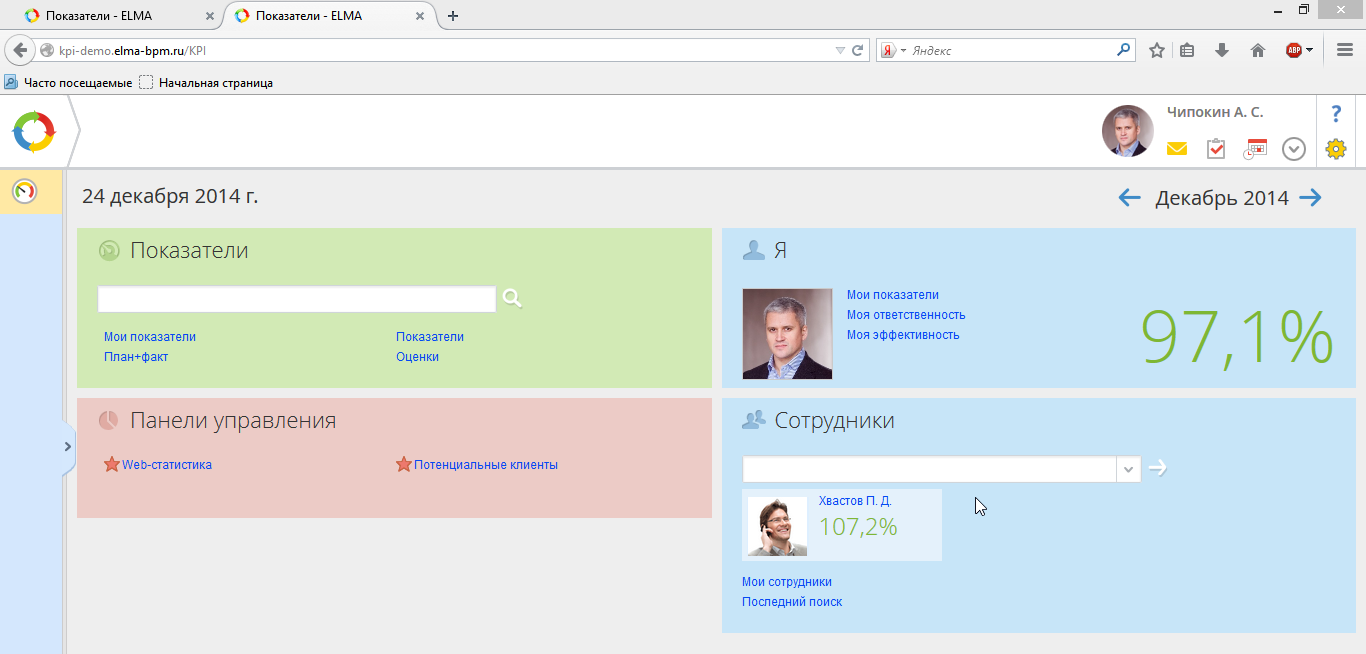Click the ELMA circular logo
The height and width of the screenshot is (654, 1366).
point(33,131)
